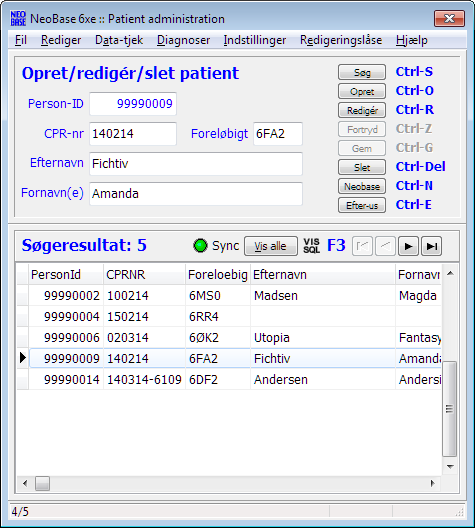Click the vertical scrollbar up arrow

[x=450, y=273]
